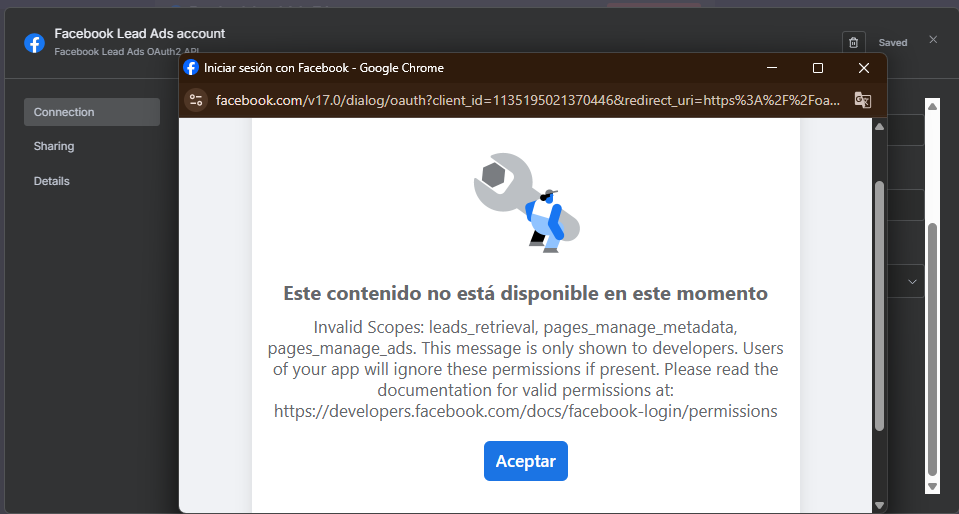The width and height of the screenshot is (959, 514).
Task: Minimize the Iniciar sesión con Facebook window
Action: tap(772, 68)
